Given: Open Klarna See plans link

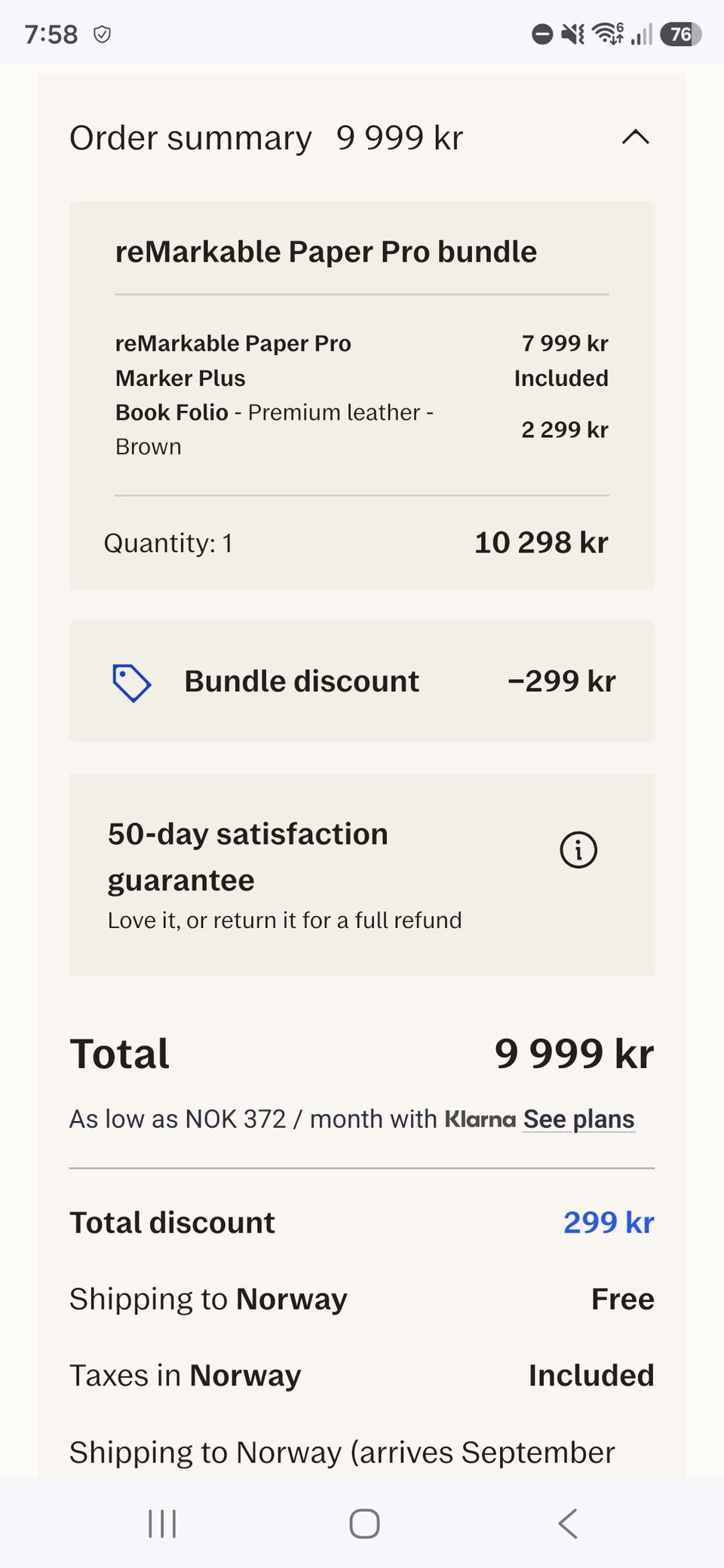Looking at the screenshot, I should coord(578,1119).
